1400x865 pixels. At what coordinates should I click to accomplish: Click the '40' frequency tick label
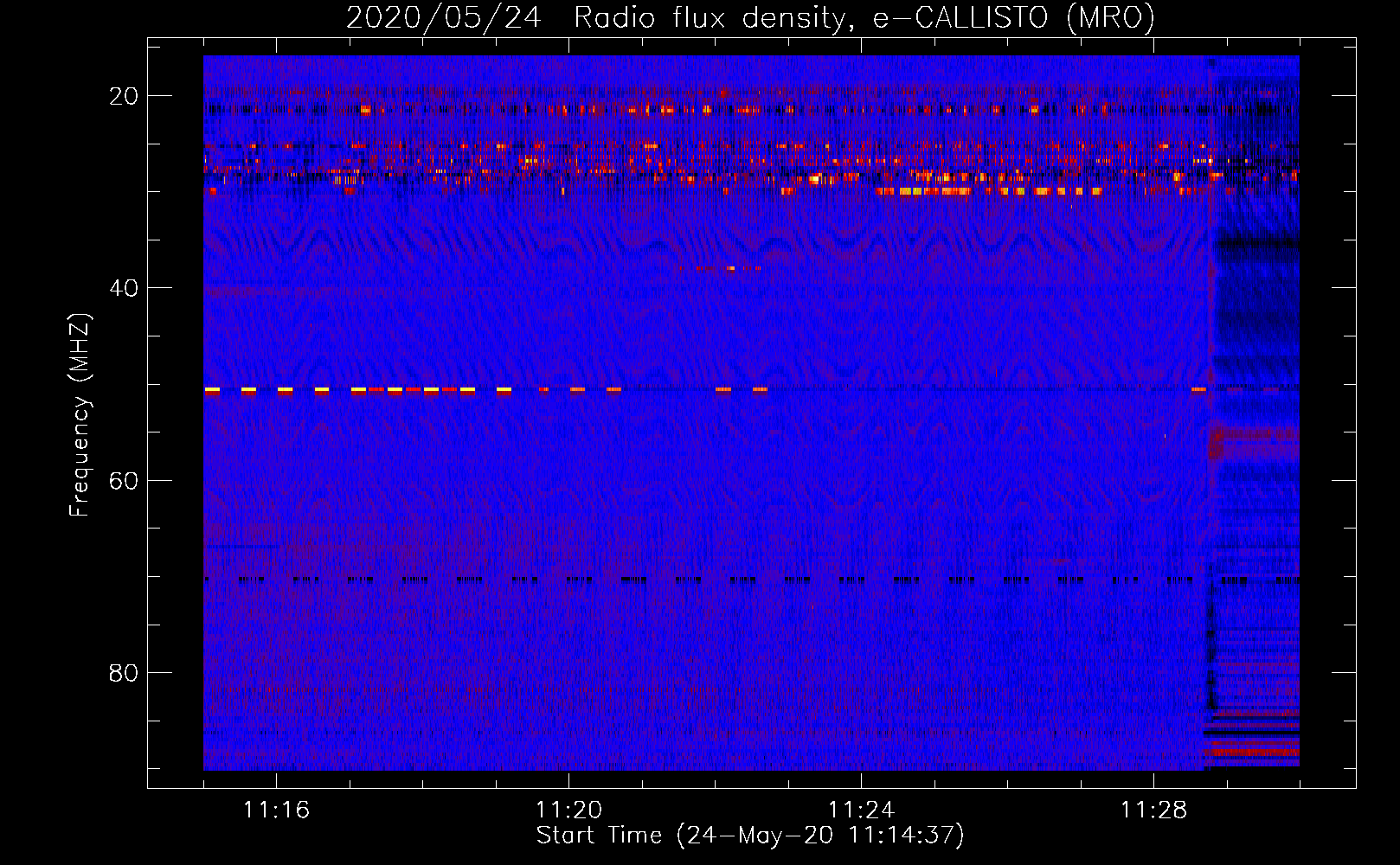pyautogui.click(x=124, y=288)
